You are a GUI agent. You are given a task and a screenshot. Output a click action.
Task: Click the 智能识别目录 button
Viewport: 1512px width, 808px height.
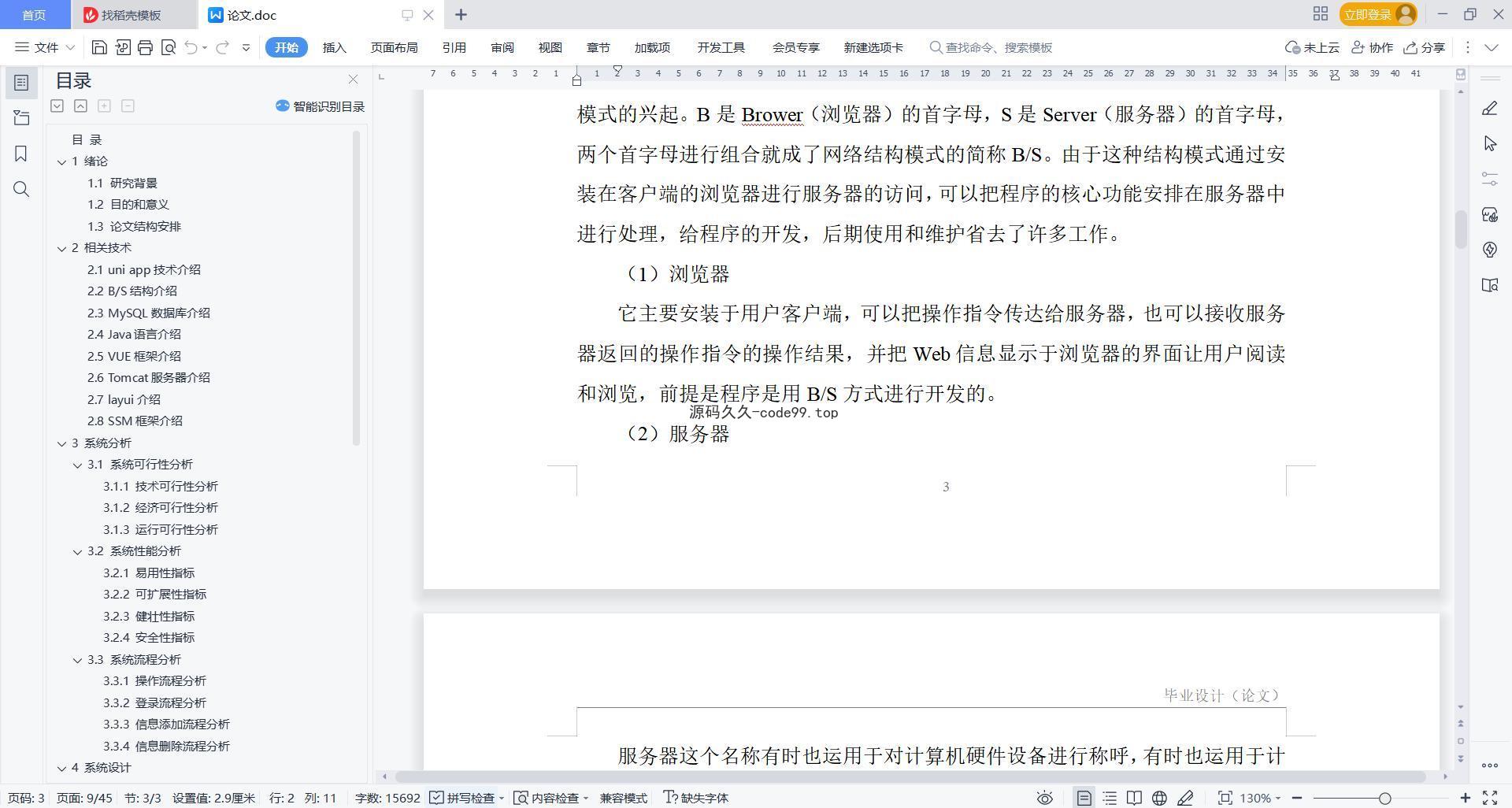tap(320, 106)
